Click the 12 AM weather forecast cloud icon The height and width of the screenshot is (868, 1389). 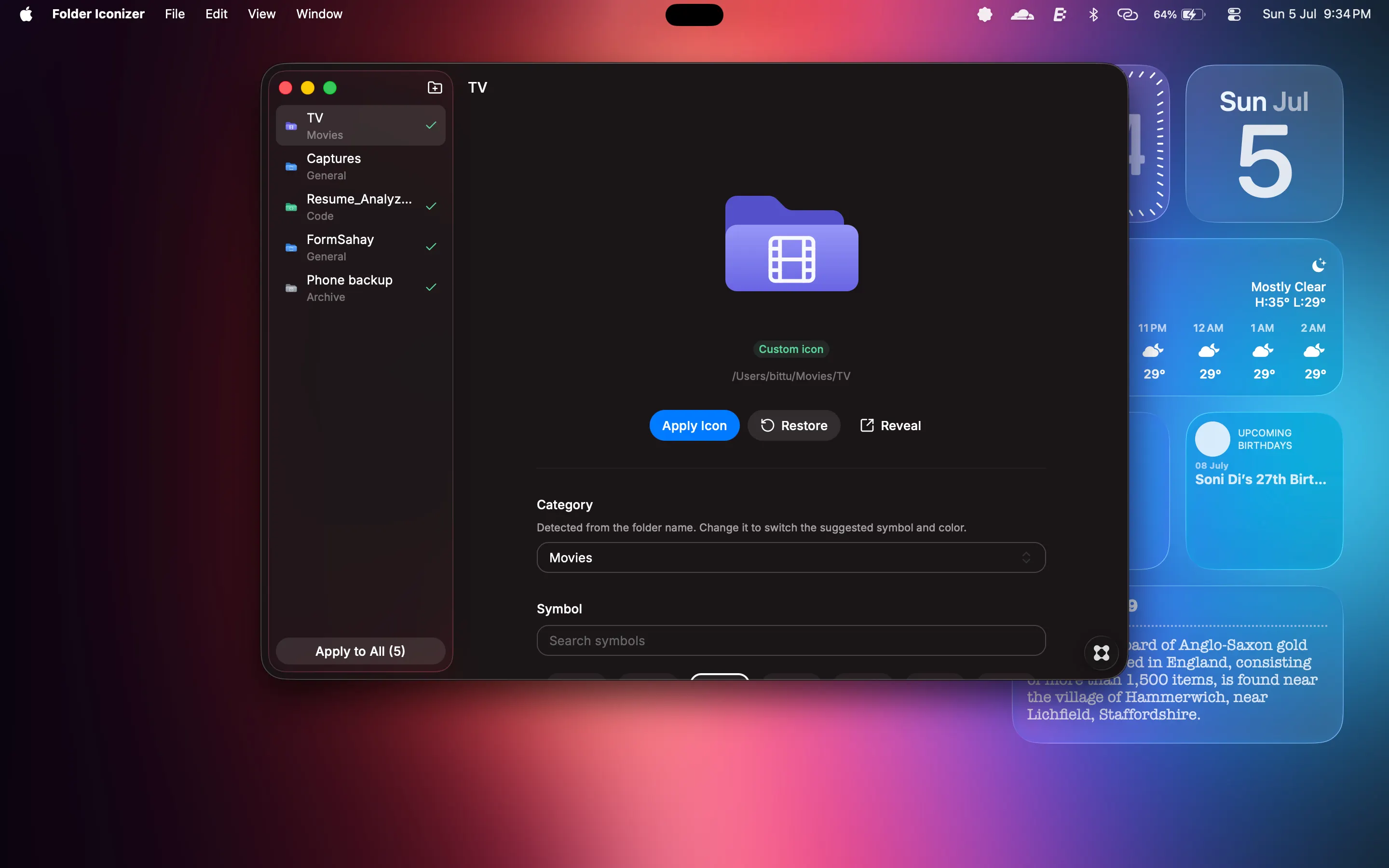coord(1209,350)
